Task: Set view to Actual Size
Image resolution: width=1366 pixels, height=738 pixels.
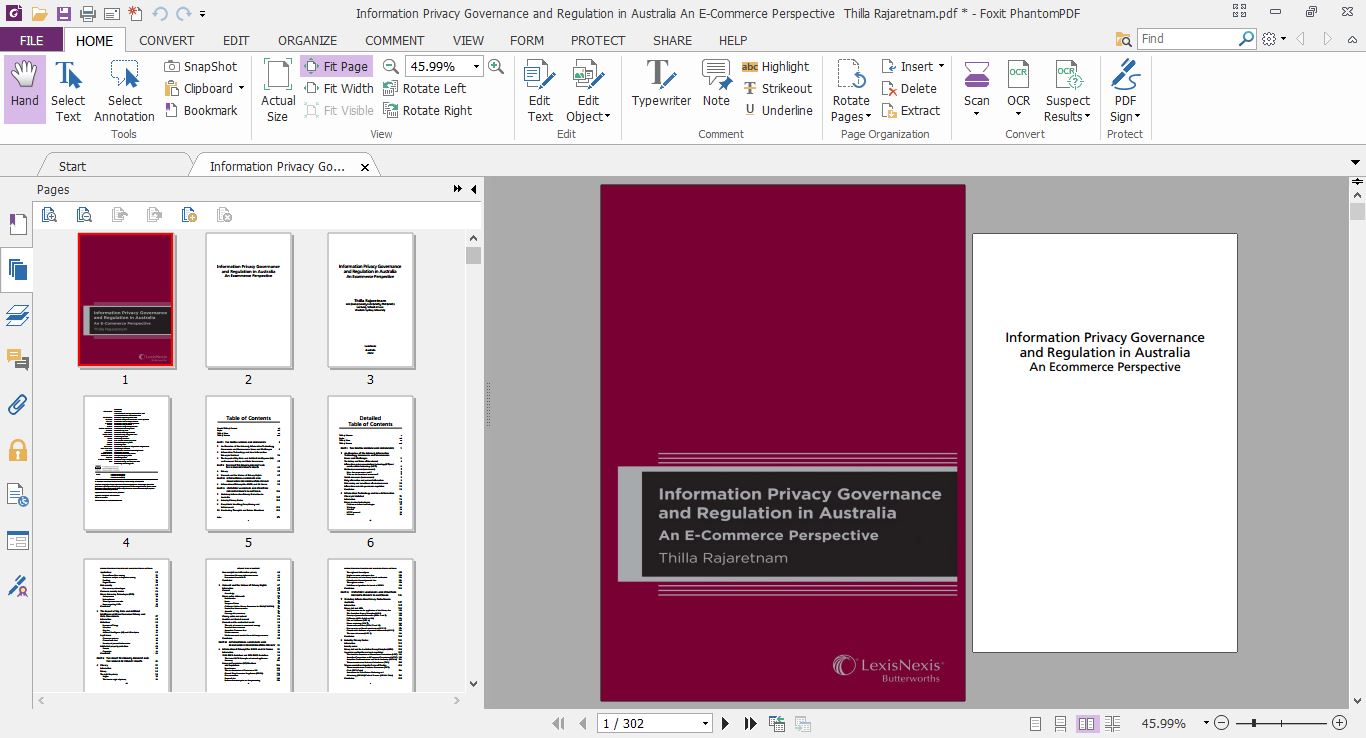Action: click(x=278, y=91)
